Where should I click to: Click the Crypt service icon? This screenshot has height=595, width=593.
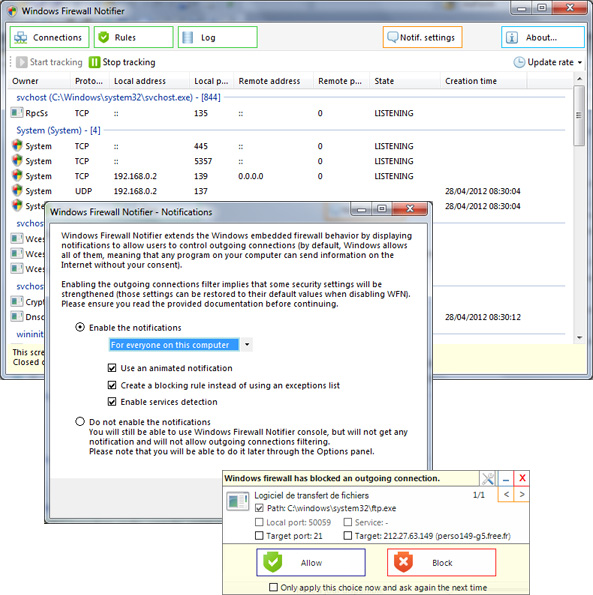point(17,301)
